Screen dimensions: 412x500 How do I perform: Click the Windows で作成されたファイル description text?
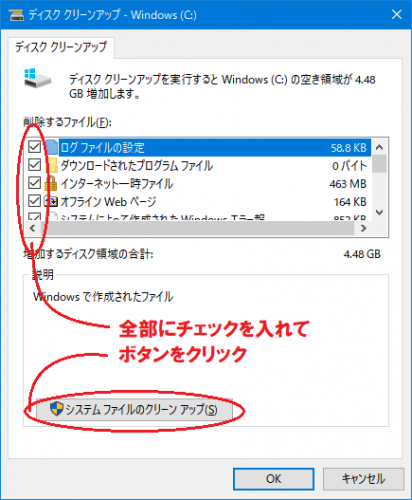(x=103, y=297)
